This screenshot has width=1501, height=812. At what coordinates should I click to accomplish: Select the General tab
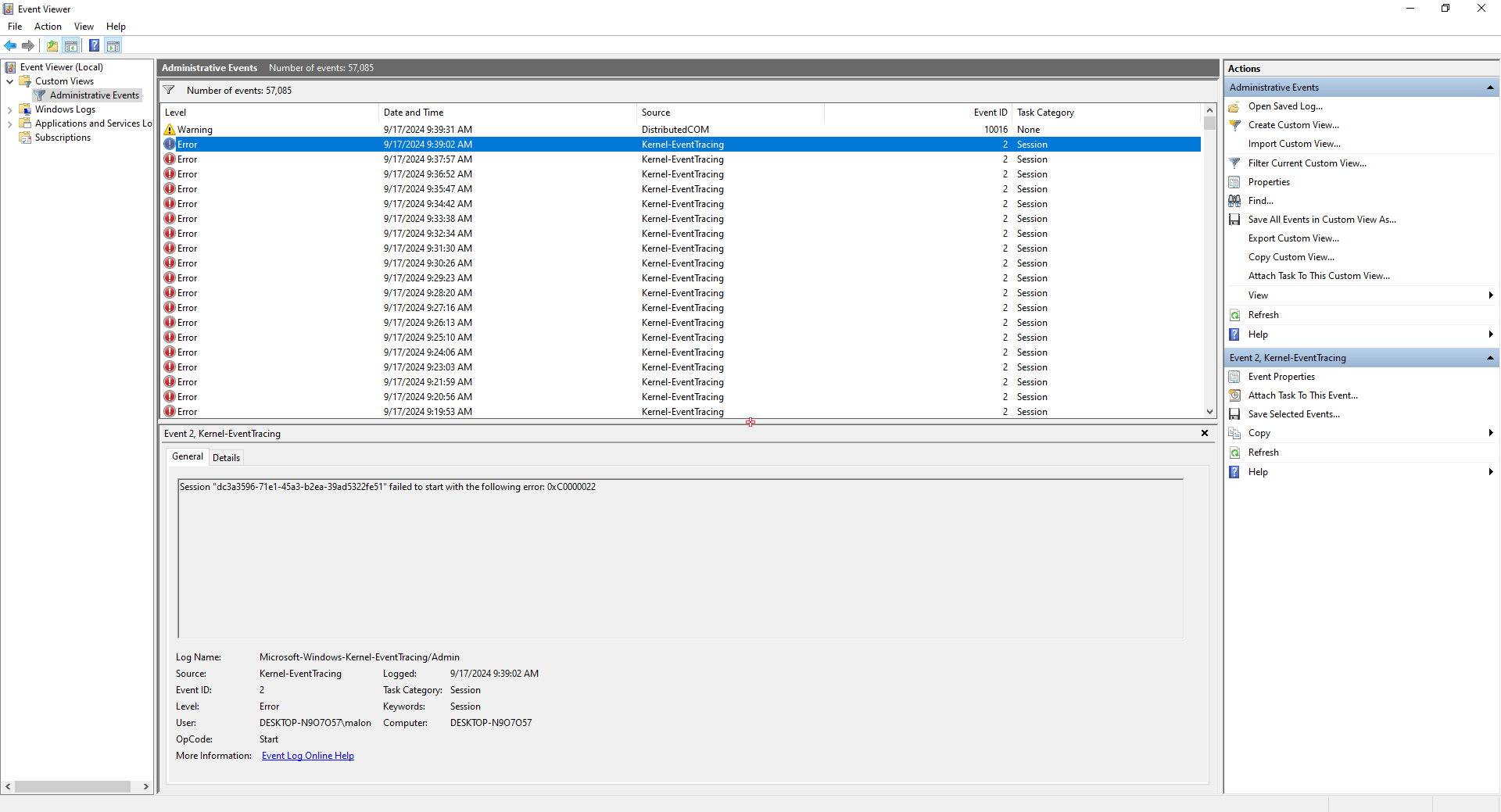(188, 456)
